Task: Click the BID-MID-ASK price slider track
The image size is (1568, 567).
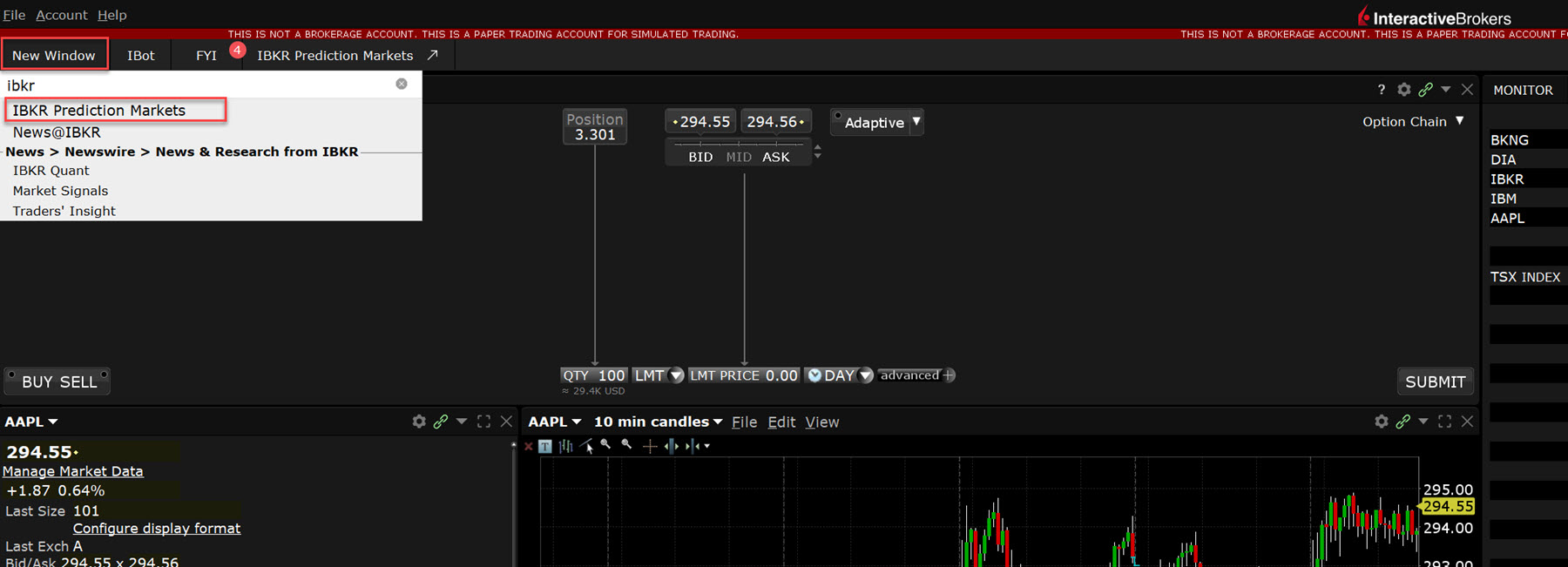Action: coord(739,143)
